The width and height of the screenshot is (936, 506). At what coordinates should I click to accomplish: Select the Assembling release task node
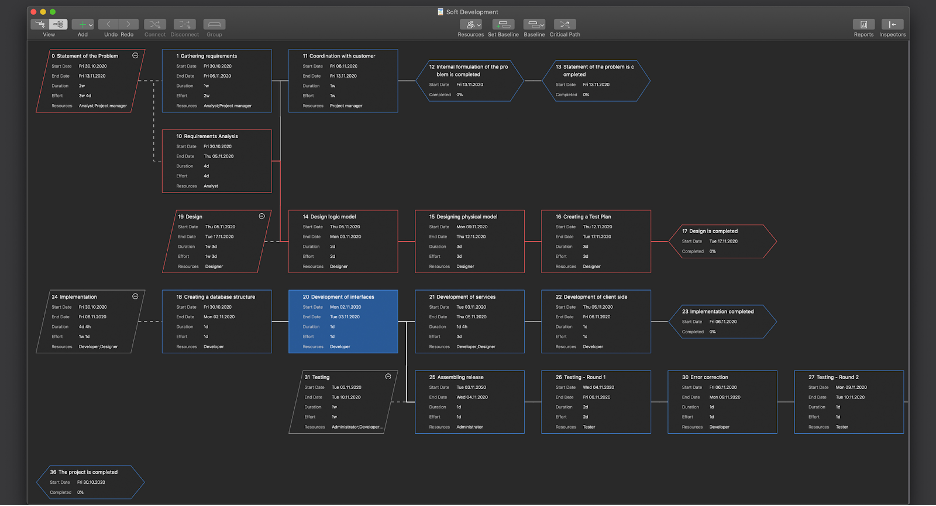tap(470, 402)
